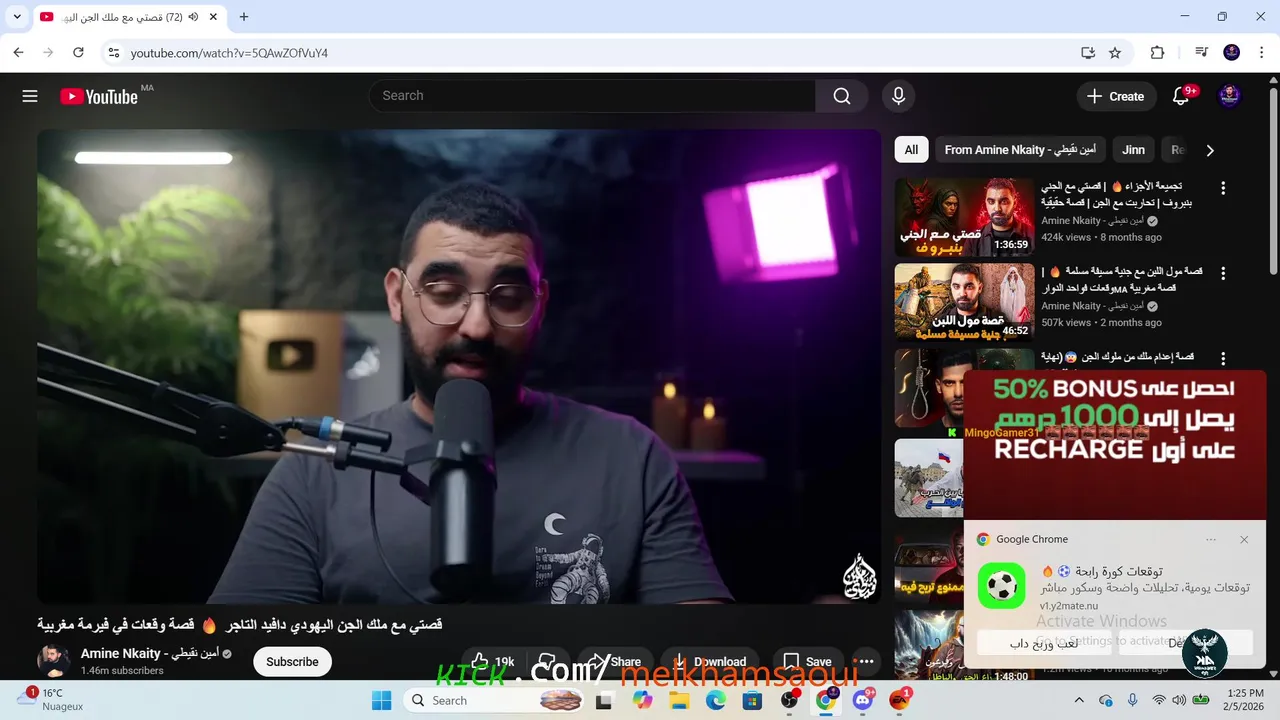Open the Chrome notification options ellipsis
1280x720 pixels.
[1211, 539]
